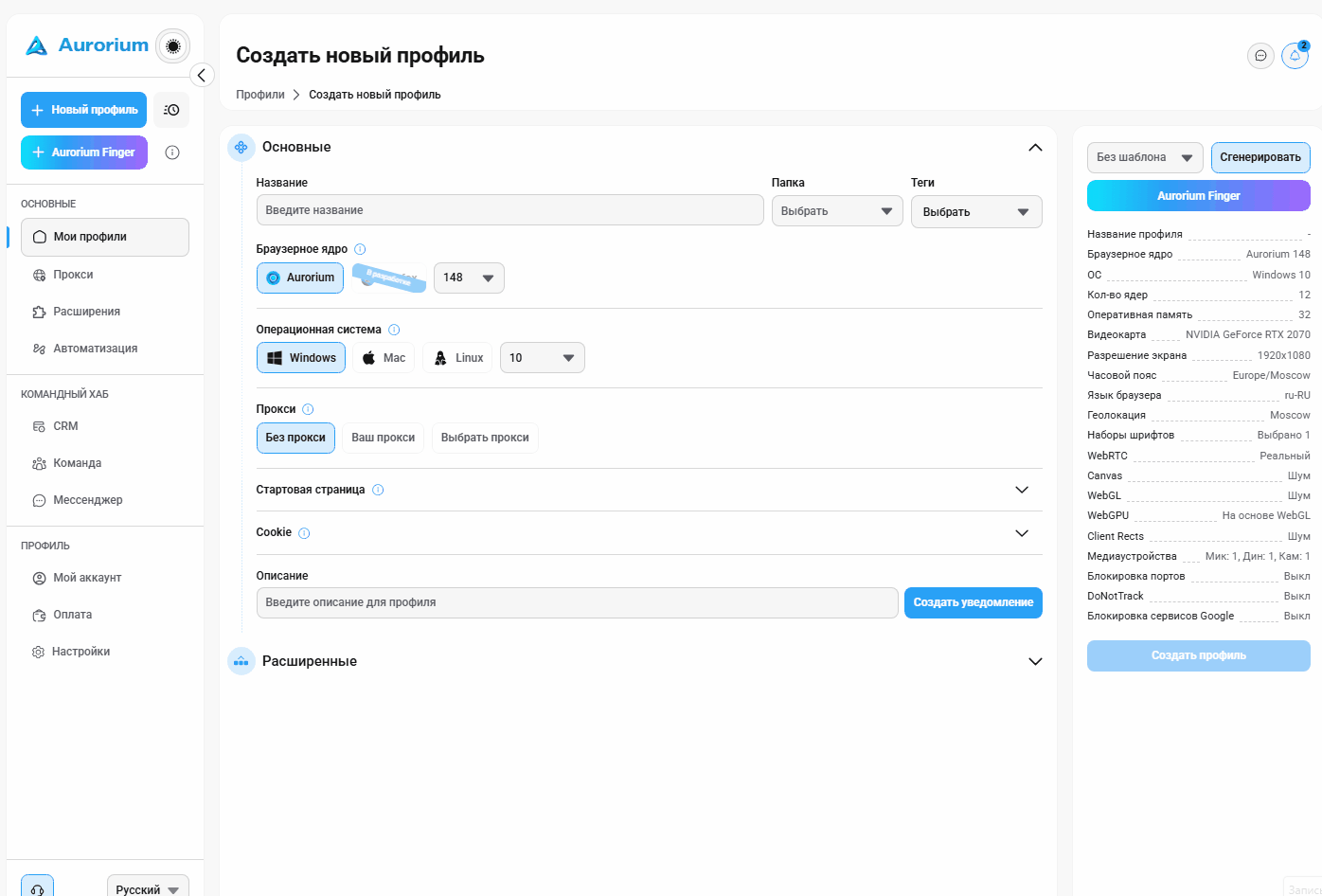
Task: Expand the Стартовая страница section chevron
Action: click(1022, 490)
